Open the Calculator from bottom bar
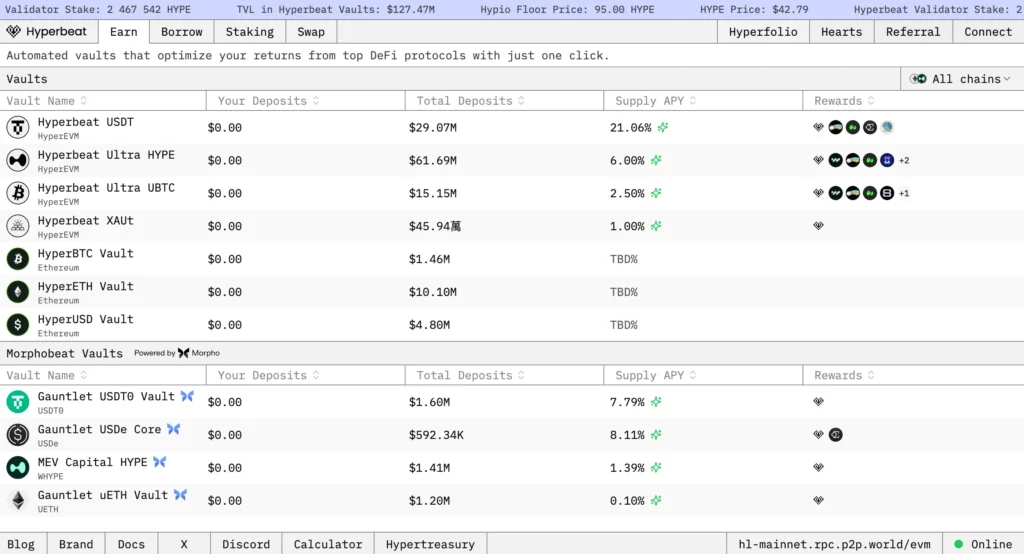 (x=327, y=544)
